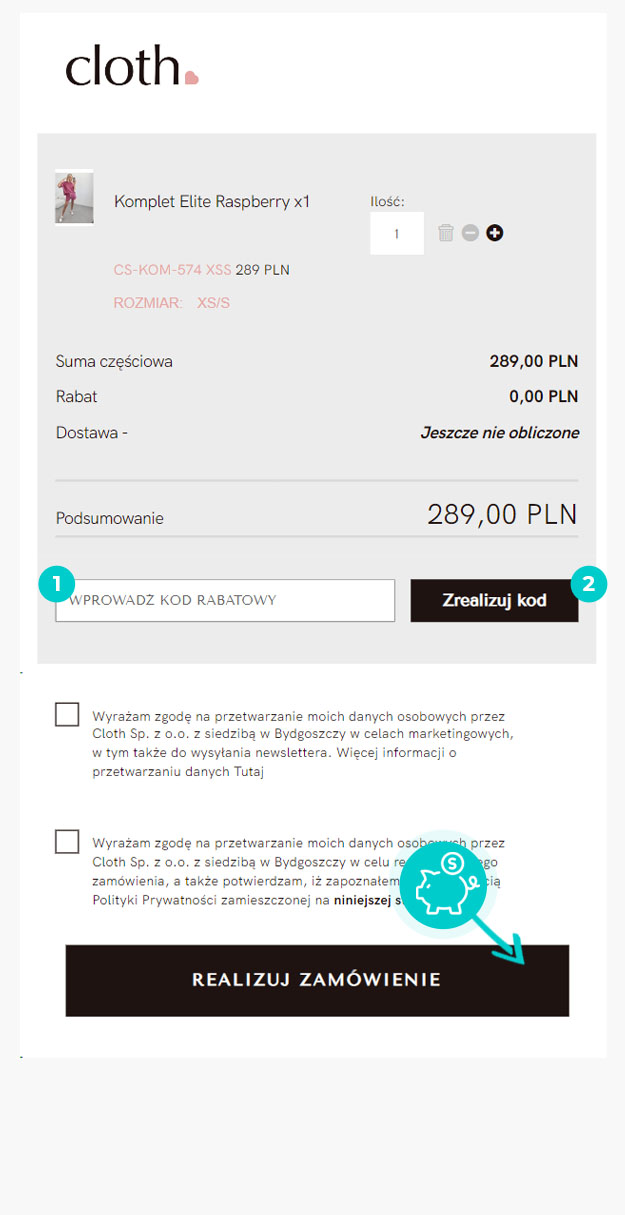
Task: Click the teal step 1 badge
Action: 57,584
